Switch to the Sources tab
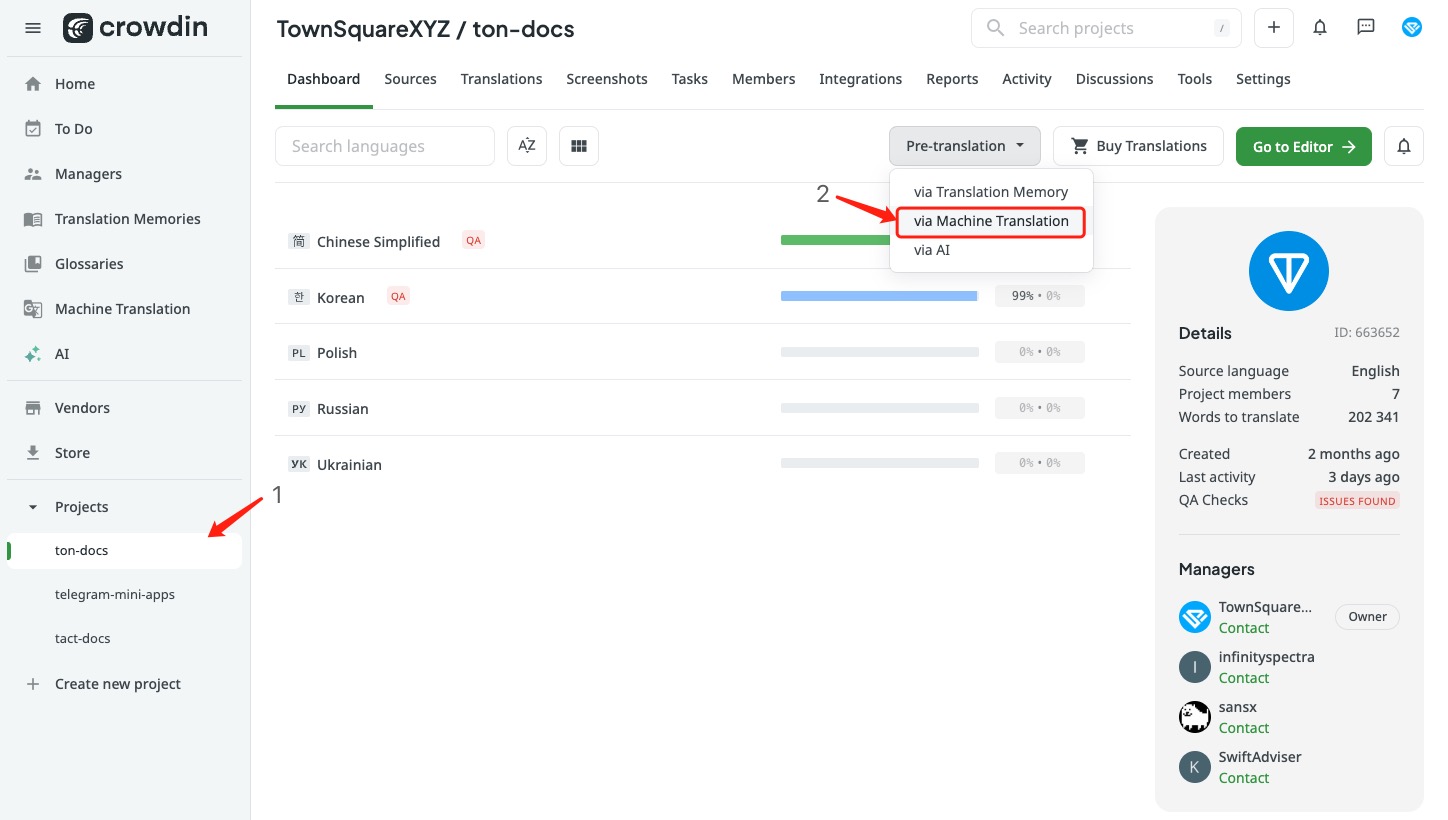 click(x=410, y=79)
